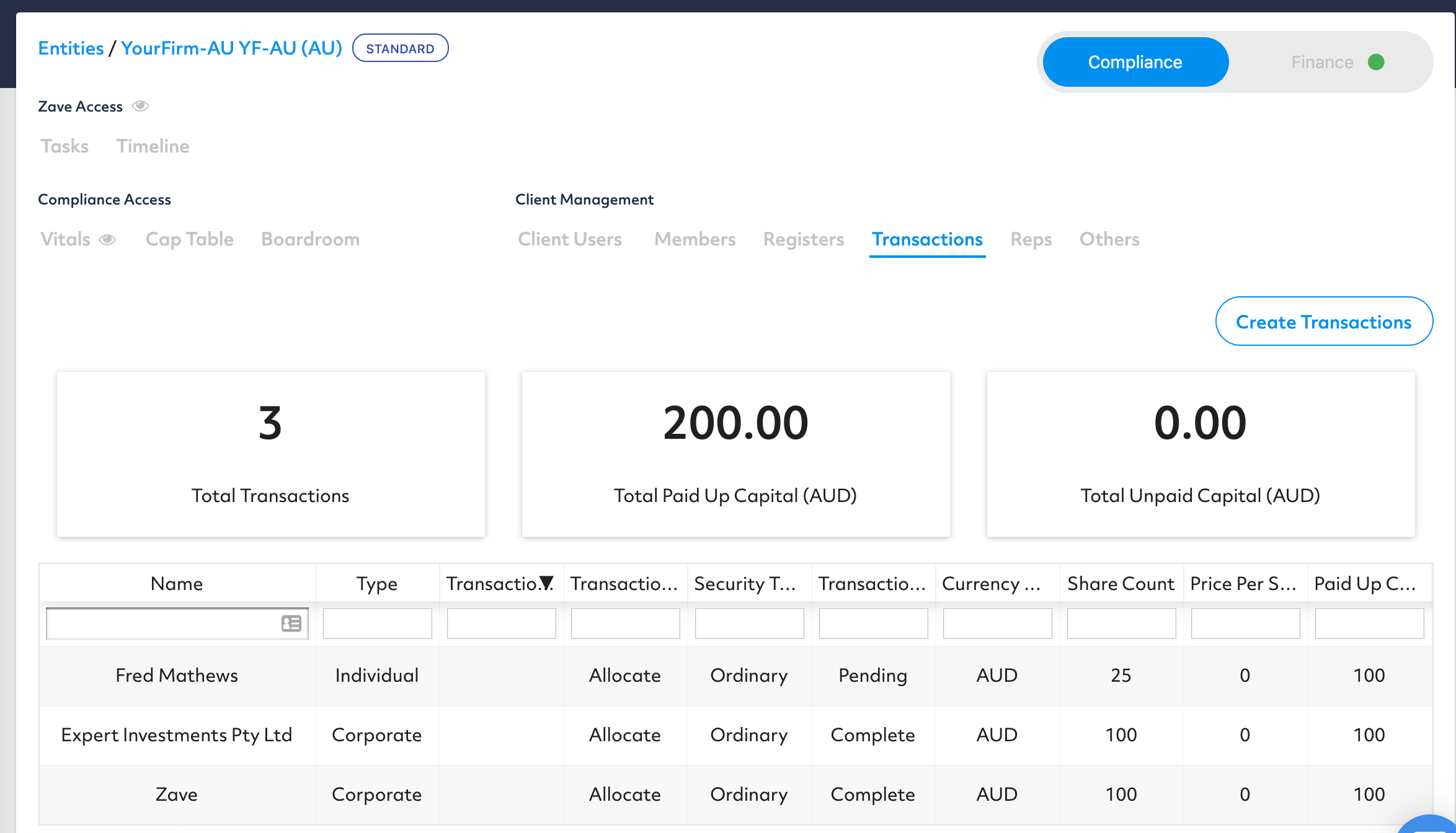The image size is (1456, 833).
Task: Sort by Share Count column header
Action: coord(1122,583)
